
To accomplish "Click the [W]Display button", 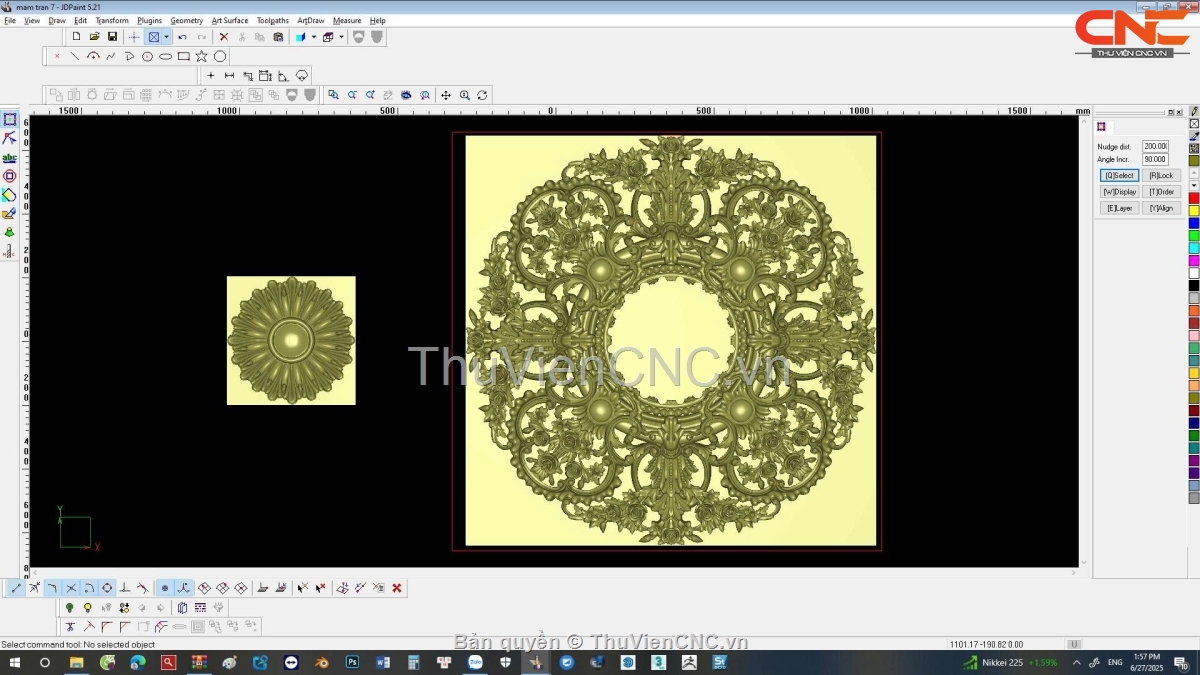I will pos(1119,191).
